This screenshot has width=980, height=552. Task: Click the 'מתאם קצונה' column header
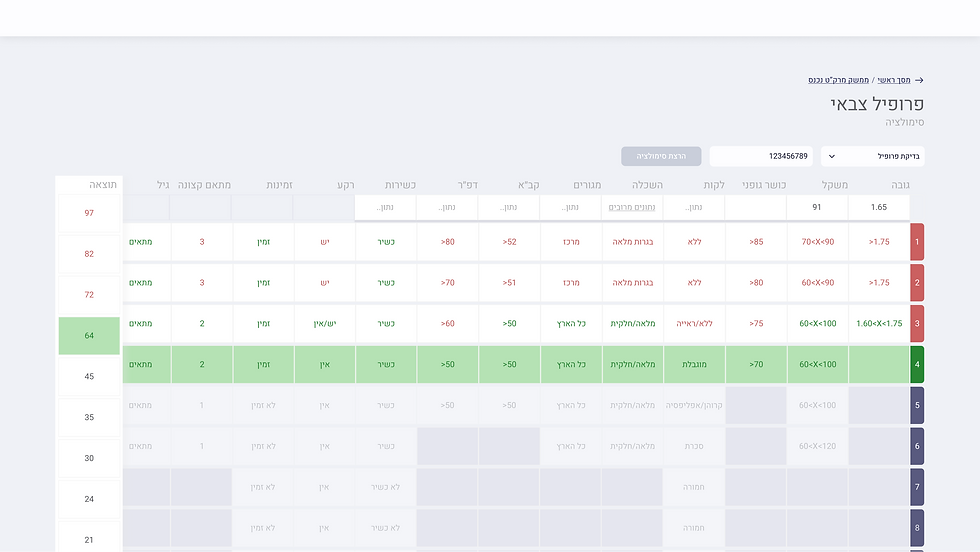(x=204, y=185)
